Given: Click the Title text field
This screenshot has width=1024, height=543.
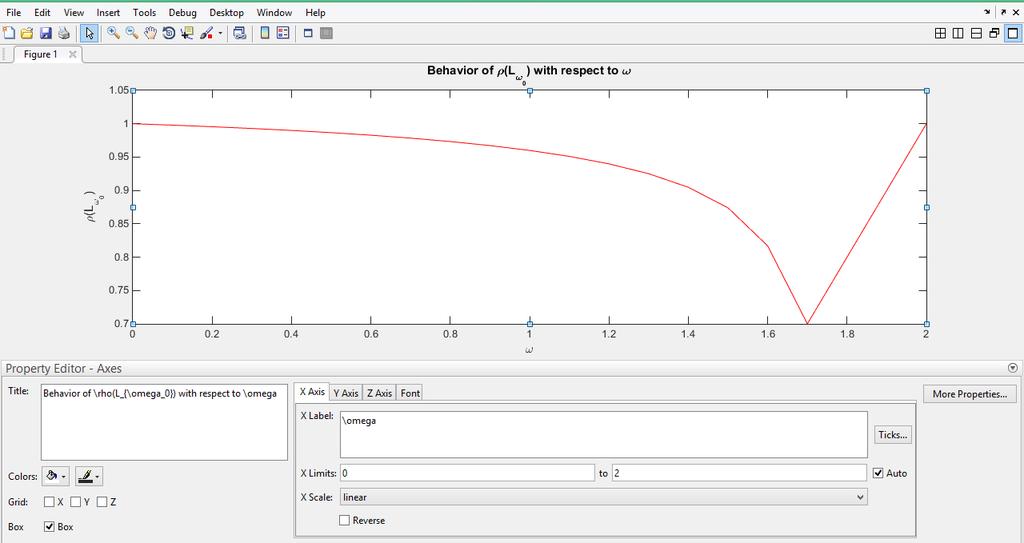Looking at the screenshot, I should (x=164, y=422).
